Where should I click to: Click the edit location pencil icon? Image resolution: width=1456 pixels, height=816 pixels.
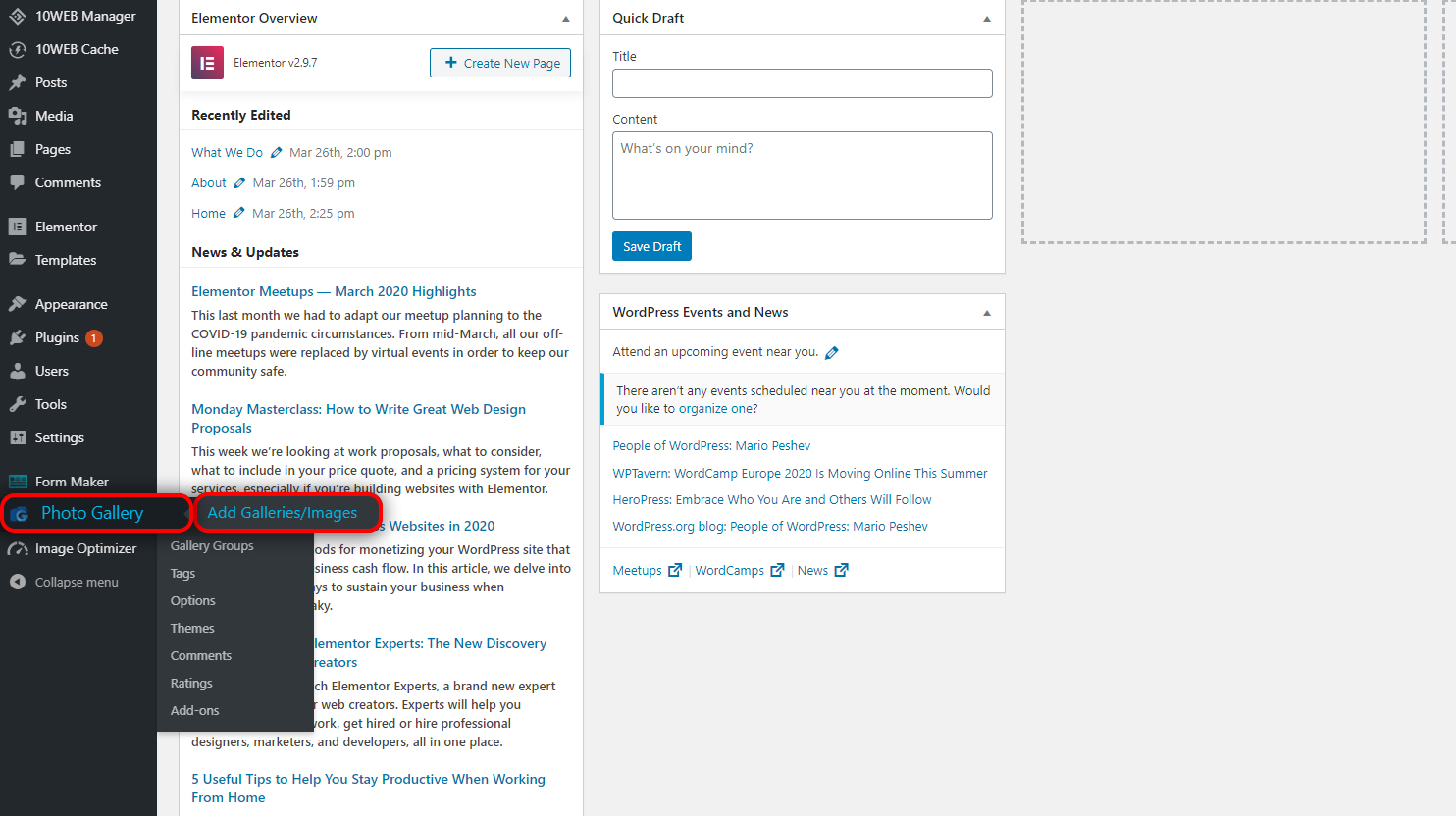pyautogui.click(x=832, y=352)
